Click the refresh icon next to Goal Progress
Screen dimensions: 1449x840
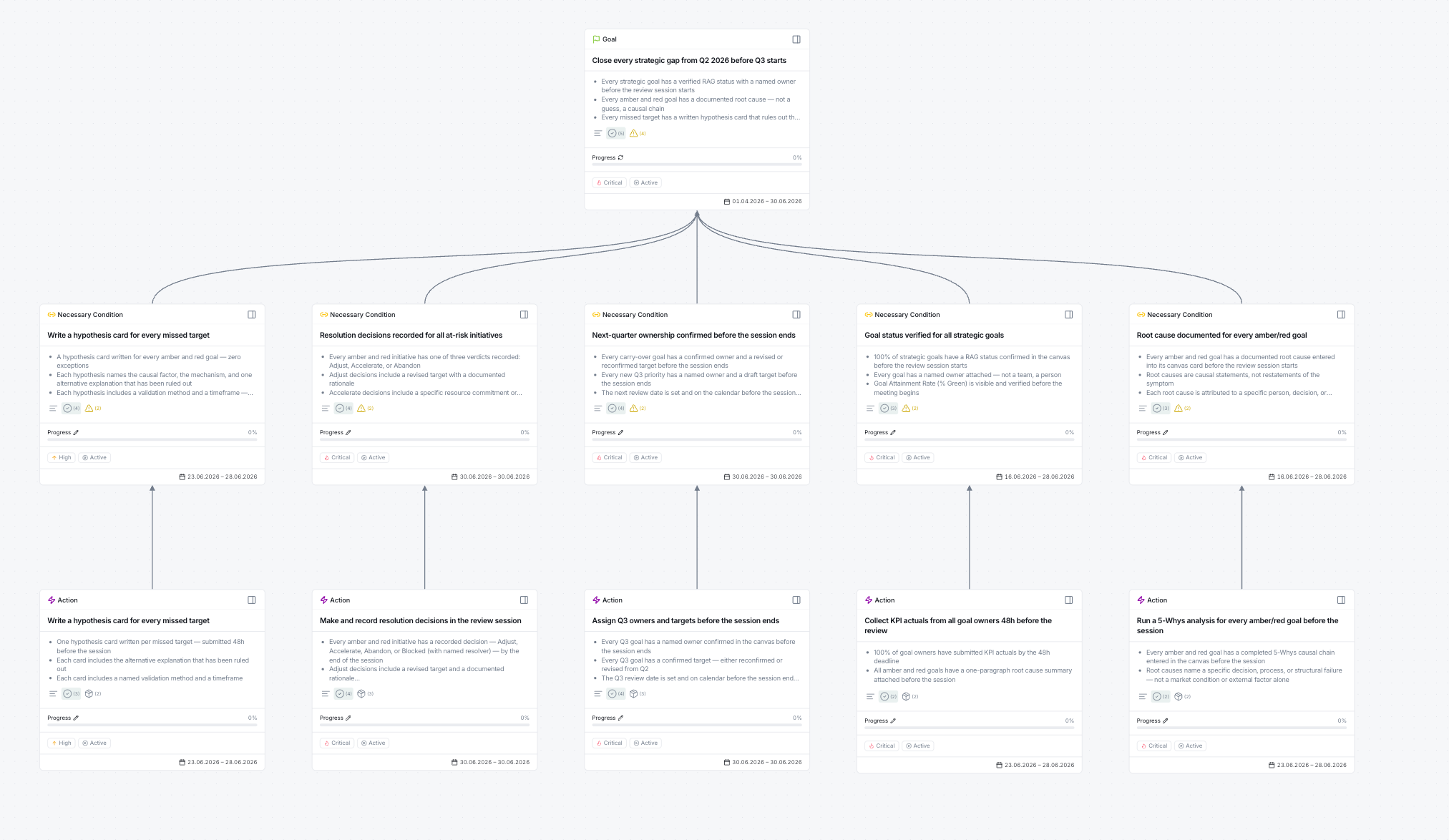tap(620, 157)
